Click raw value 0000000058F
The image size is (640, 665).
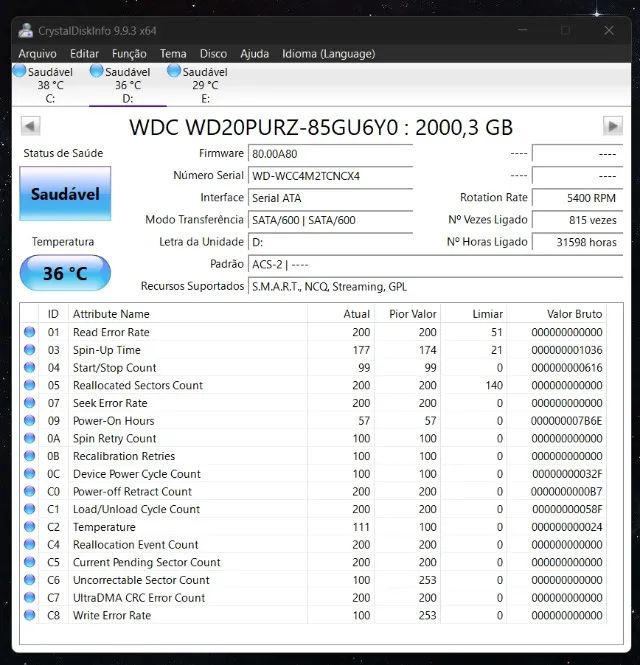(x=567, y=509)
